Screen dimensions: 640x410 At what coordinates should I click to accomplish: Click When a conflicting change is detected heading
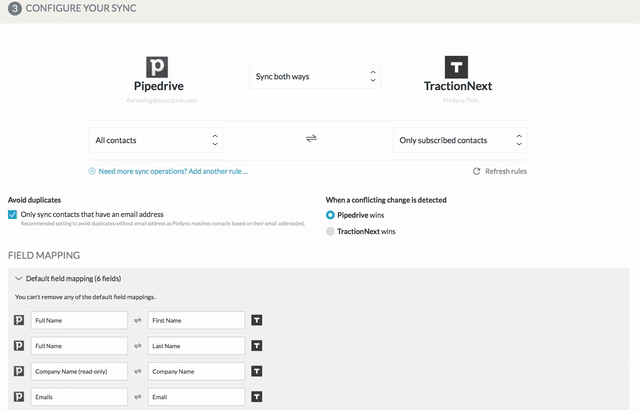386,200
